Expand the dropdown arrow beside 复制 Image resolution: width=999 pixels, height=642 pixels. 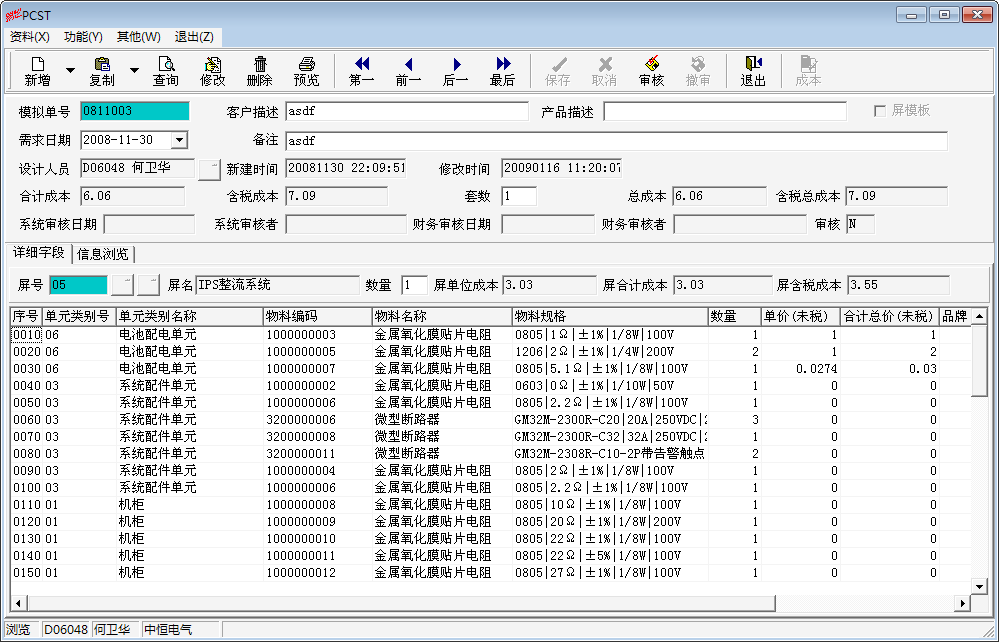pos(134,70)
